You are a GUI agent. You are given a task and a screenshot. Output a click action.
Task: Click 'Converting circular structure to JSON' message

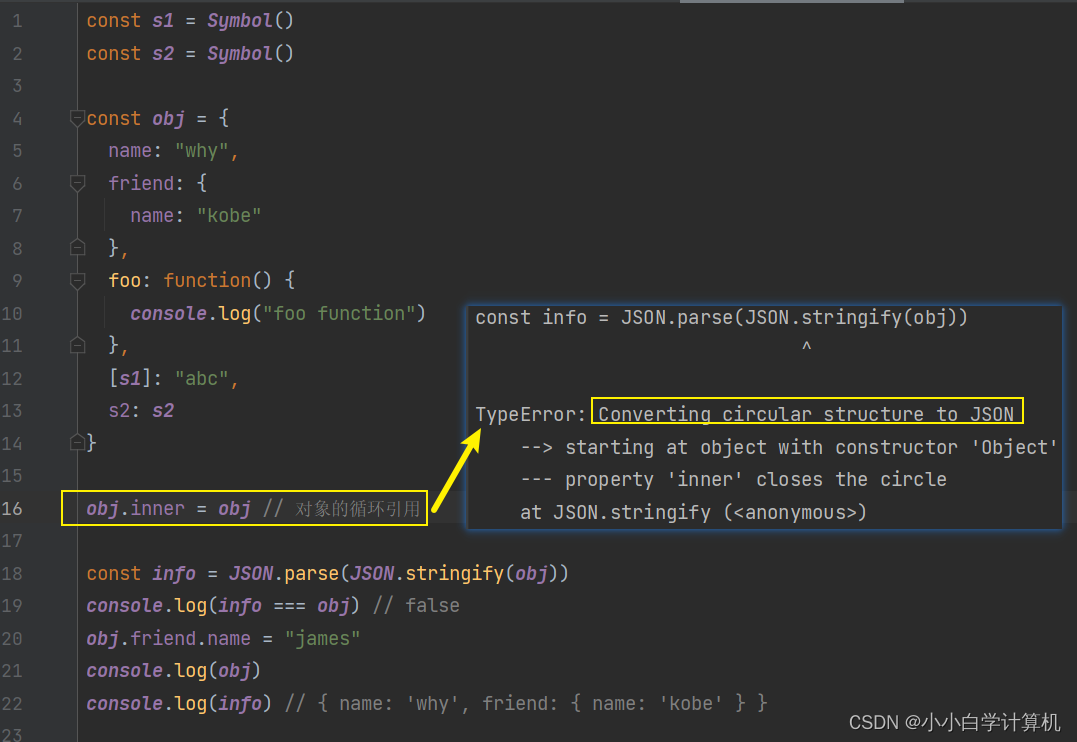coord(806,414)
